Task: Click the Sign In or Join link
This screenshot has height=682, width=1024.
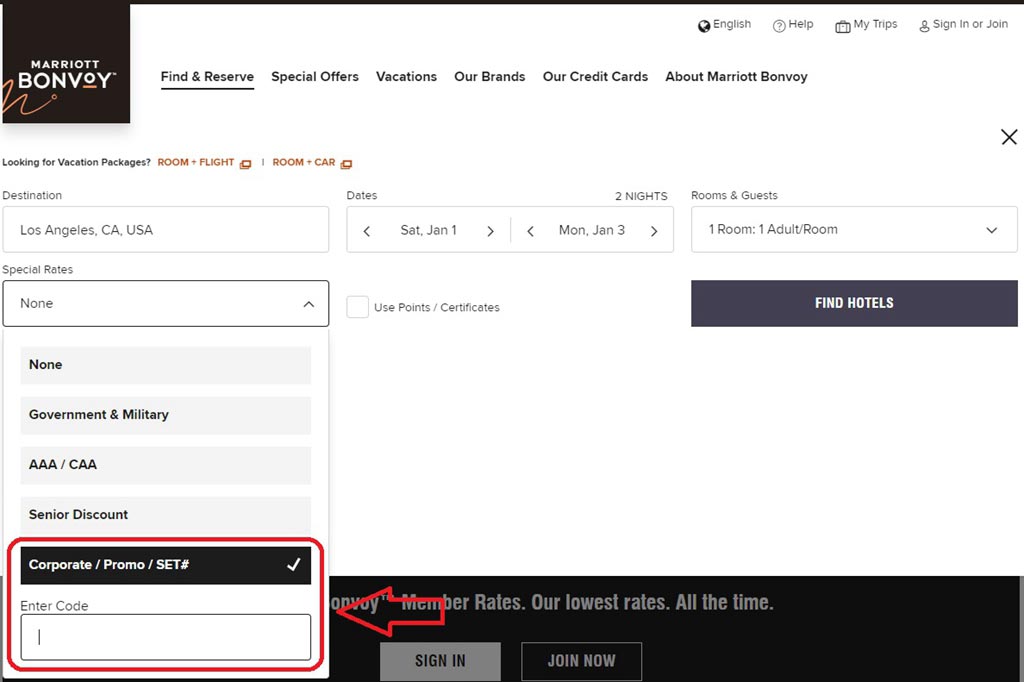Action: (x=970, y=24)
